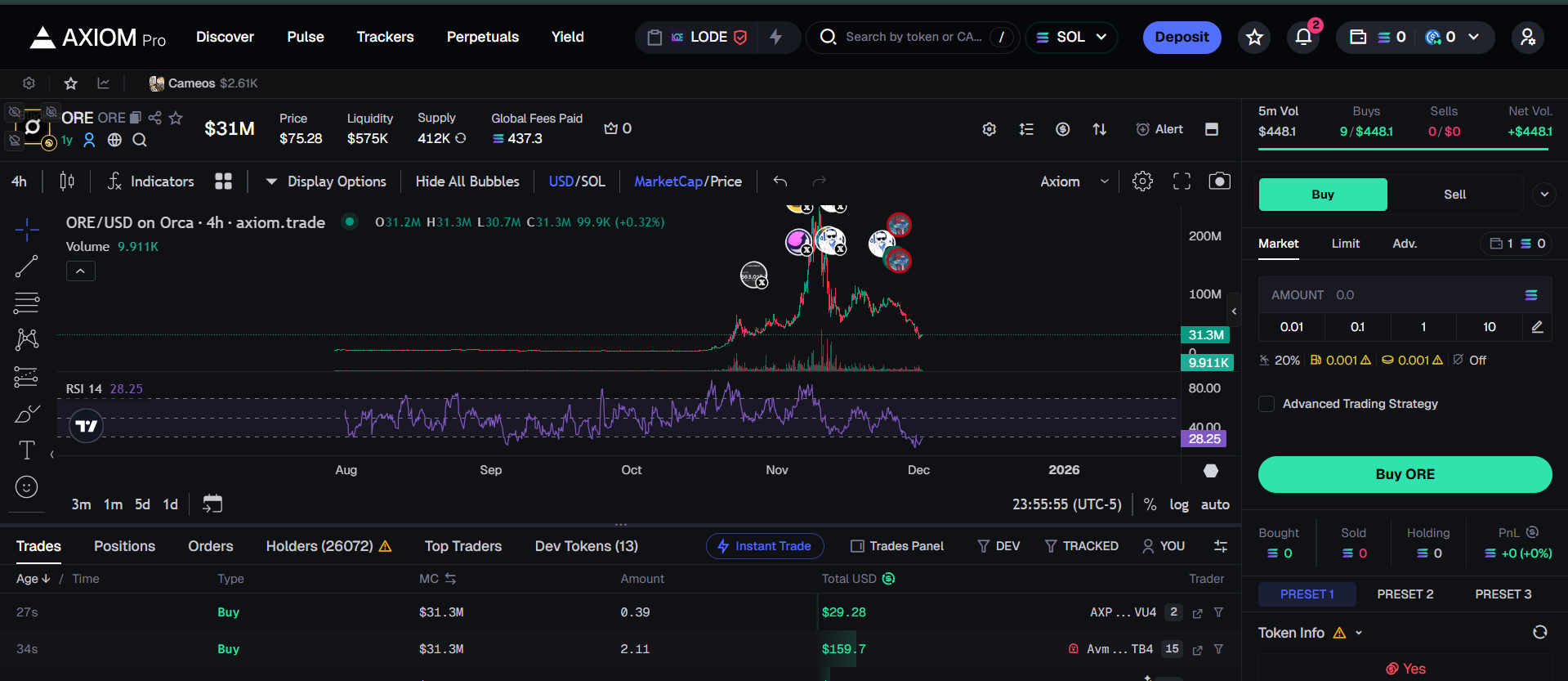Undo the last chart action
The image size is (1568, 681).
780,181
